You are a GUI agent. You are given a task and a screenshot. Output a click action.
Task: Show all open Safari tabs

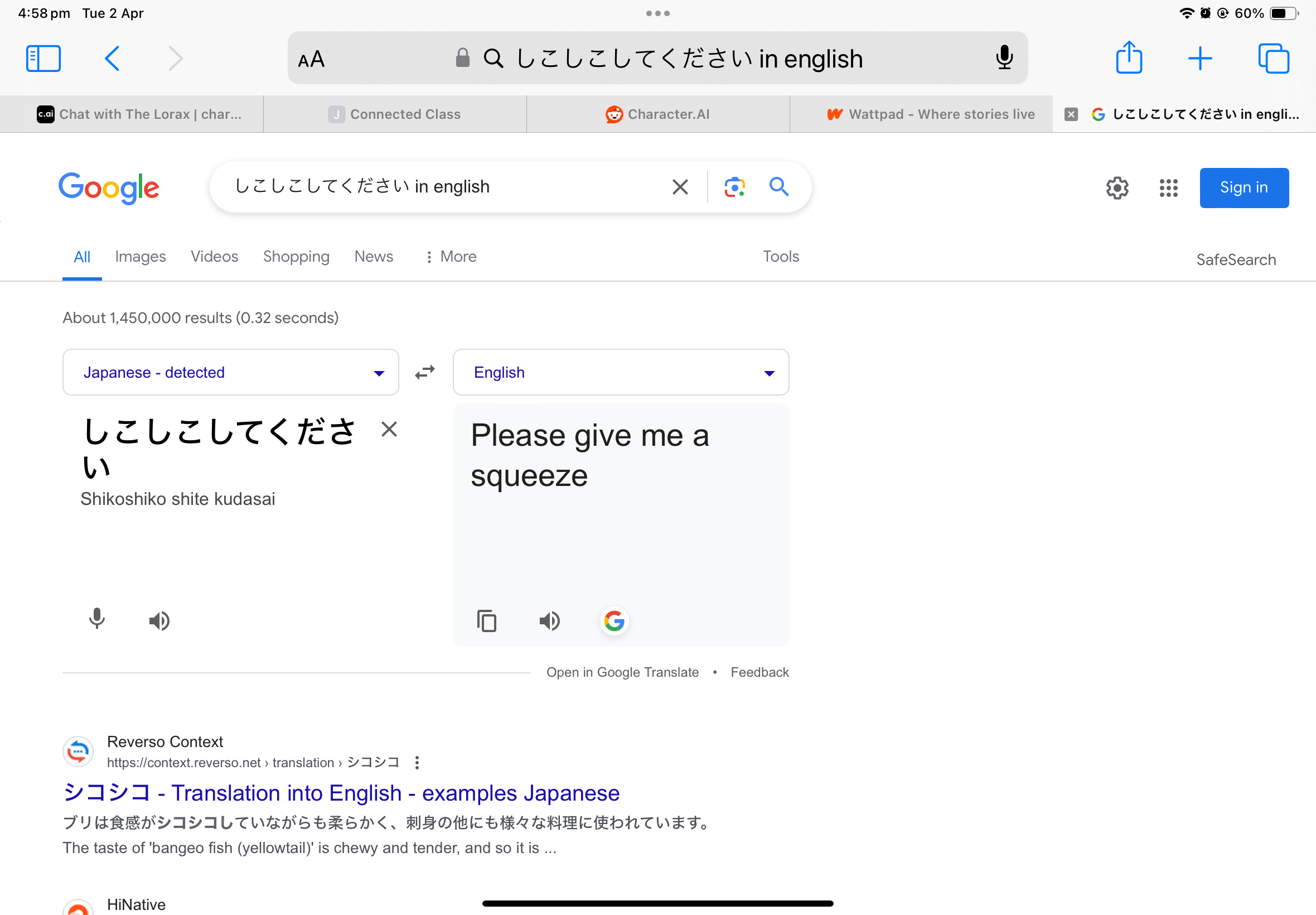coord(1273,57)
